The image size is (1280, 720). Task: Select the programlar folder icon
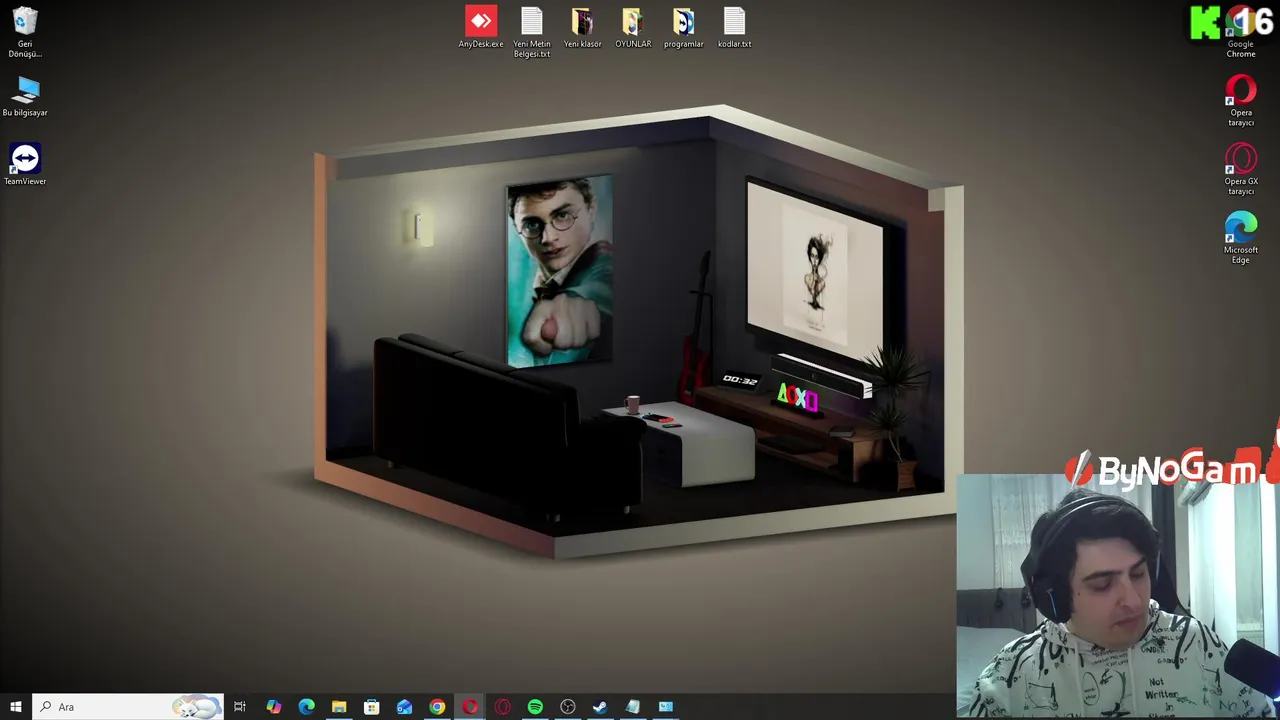point(684,27)
